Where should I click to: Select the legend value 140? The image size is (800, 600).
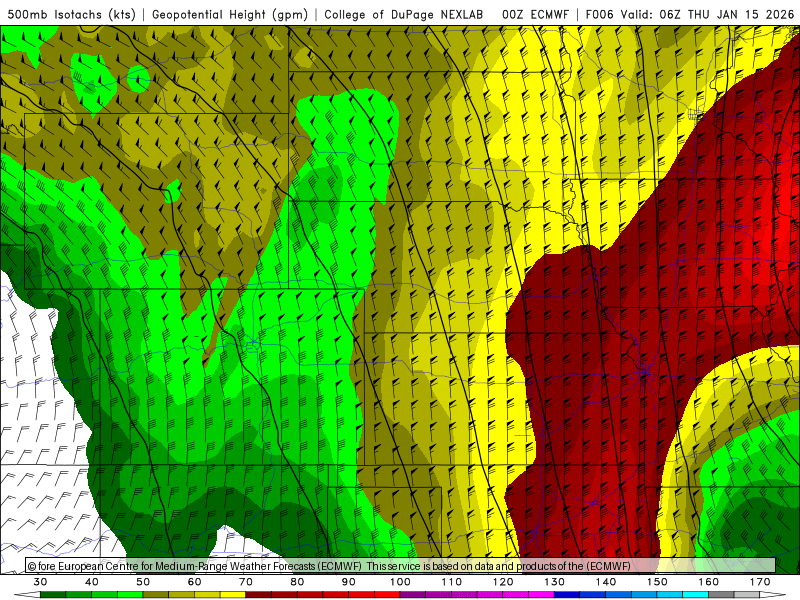coord(606,582)
